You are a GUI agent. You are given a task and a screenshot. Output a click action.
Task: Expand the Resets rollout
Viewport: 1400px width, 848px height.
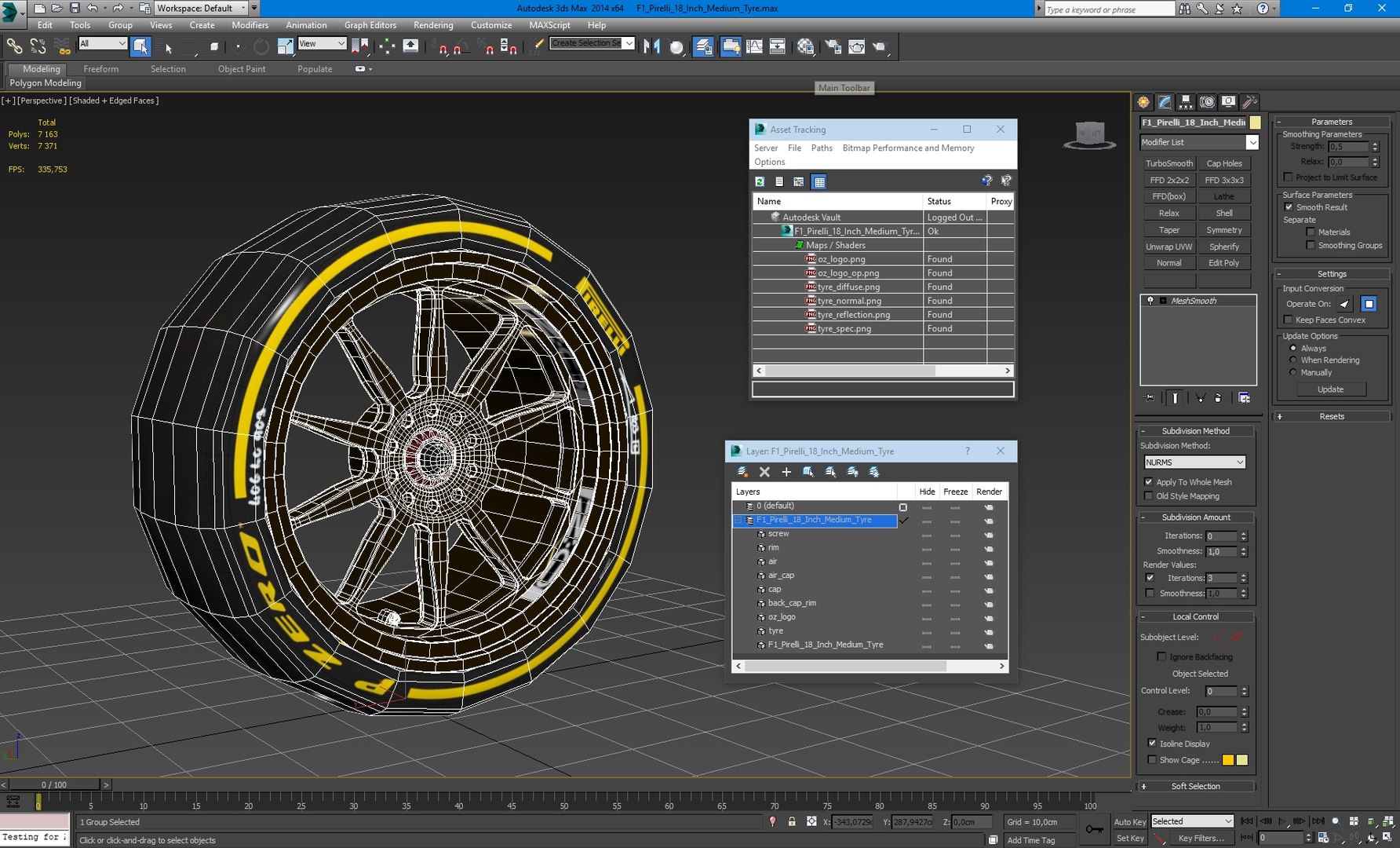[x=1331, y=416]
